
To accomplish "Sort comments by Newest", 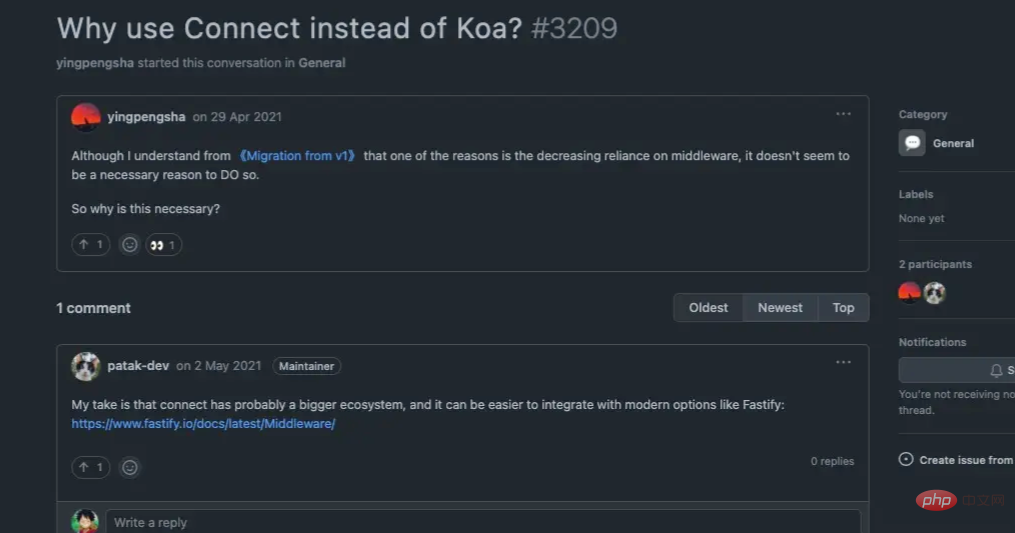I will pyautogui.click(x=780, y=308).
